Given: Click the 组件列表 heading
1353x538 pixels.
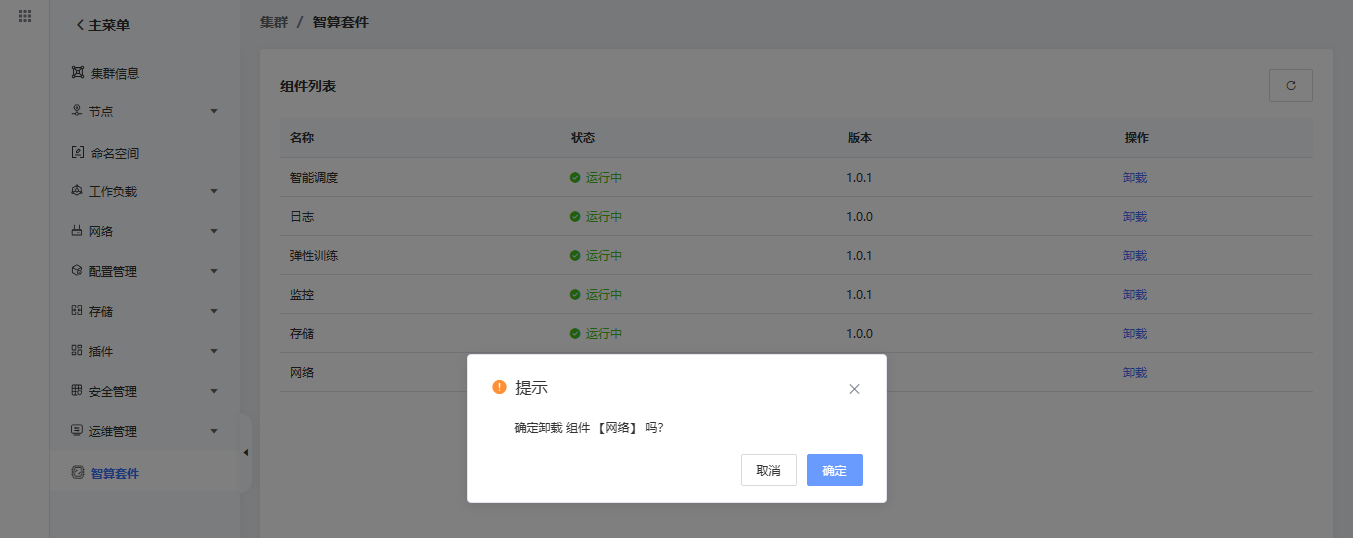Looking at the screenshot, I should 308,87.
